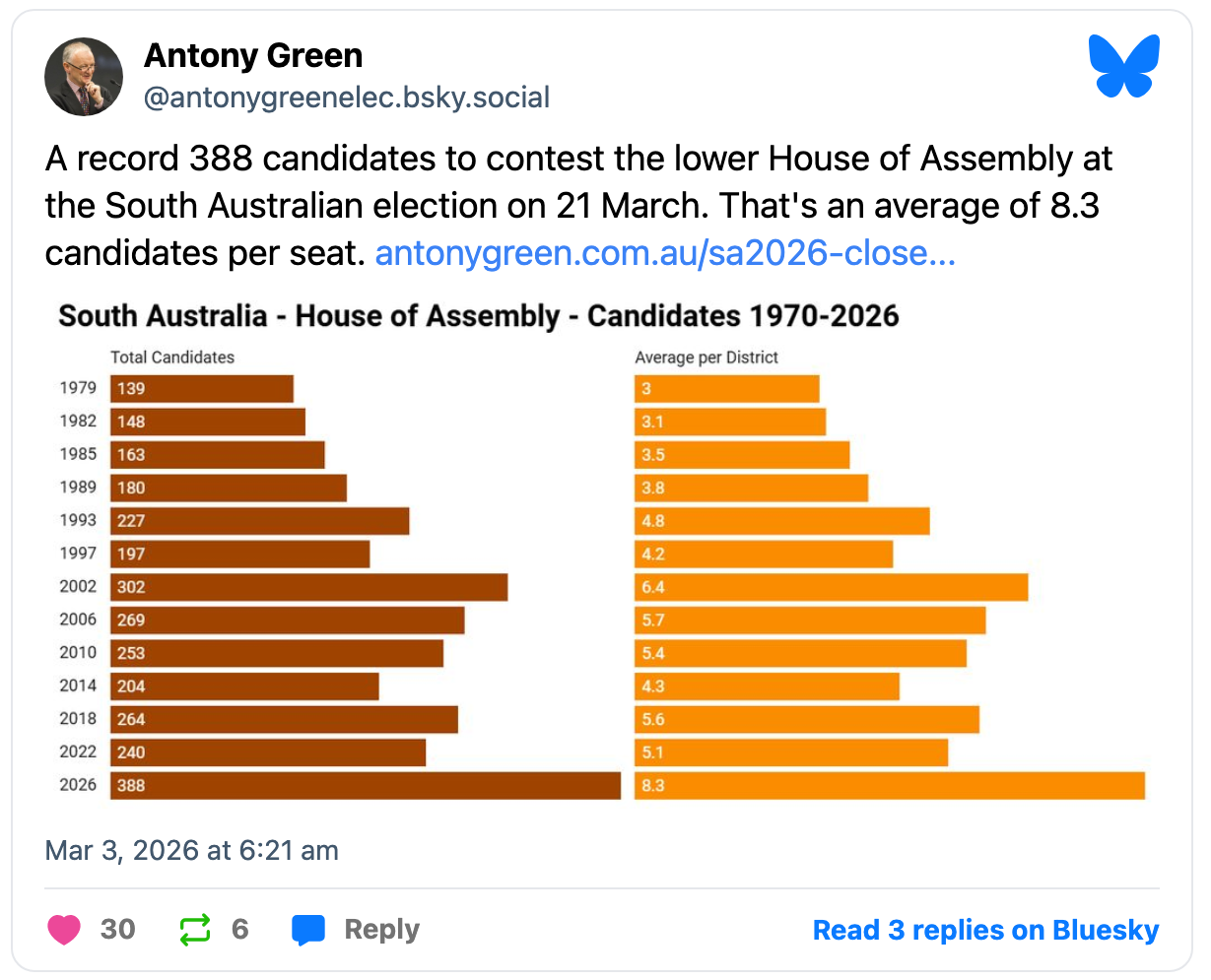This screenshot has height=980, width=1211.
Task: Click the Reply button label
Action: click(381, 930)
